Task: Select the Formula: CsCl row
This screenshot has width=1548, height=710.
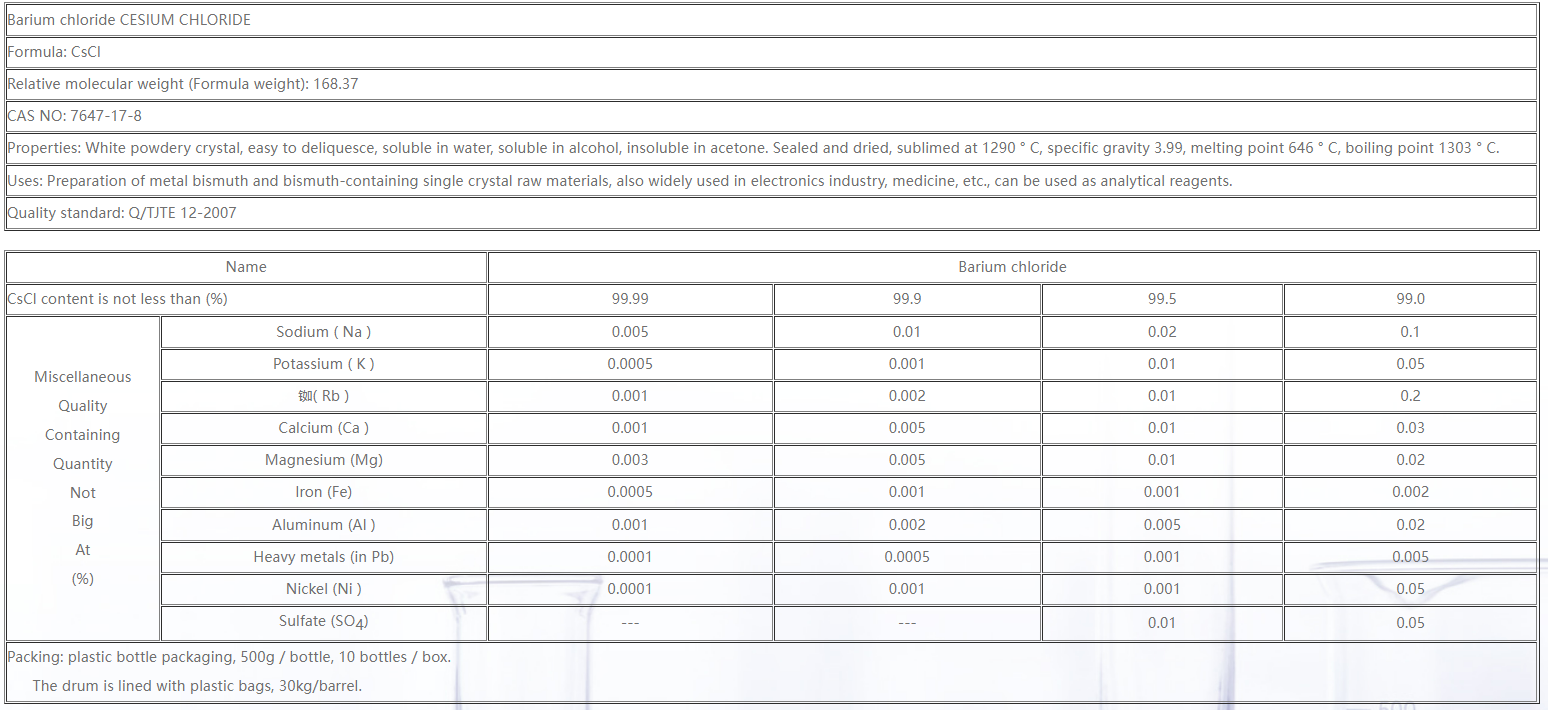Action: point(54,52)
